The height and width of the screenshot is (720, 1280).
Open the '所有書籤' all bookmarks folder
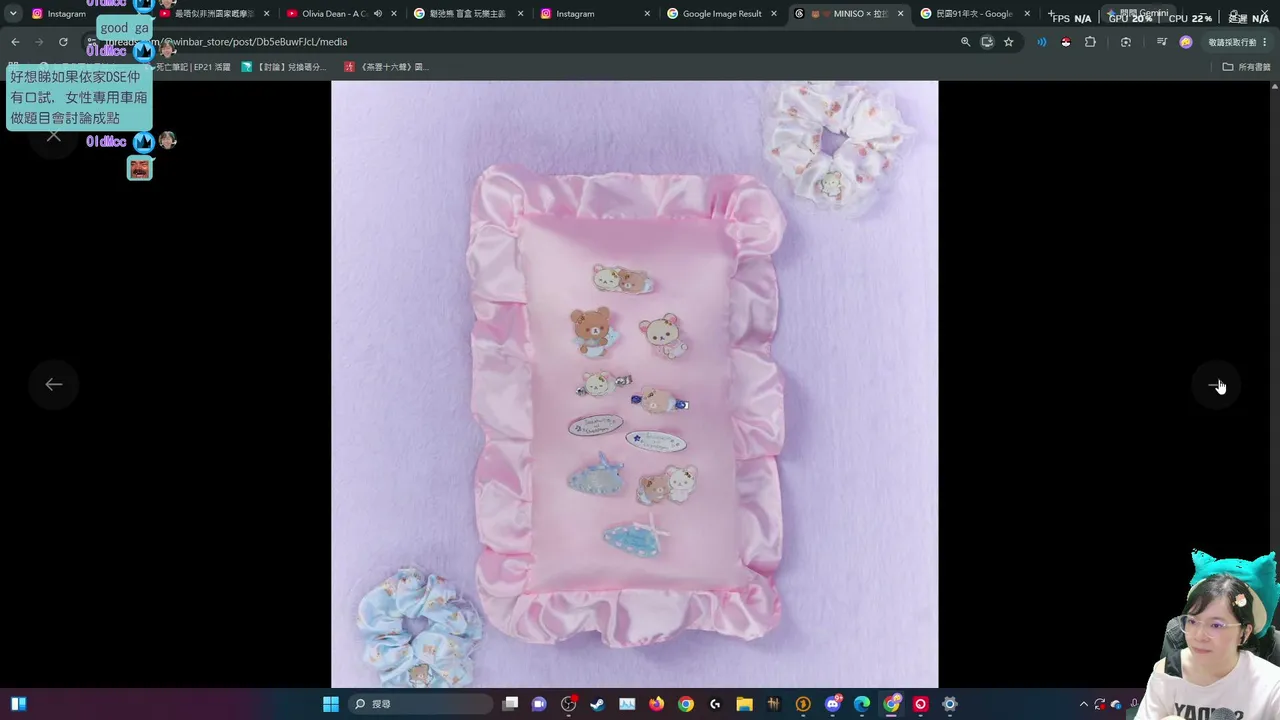pos(1246,67)
